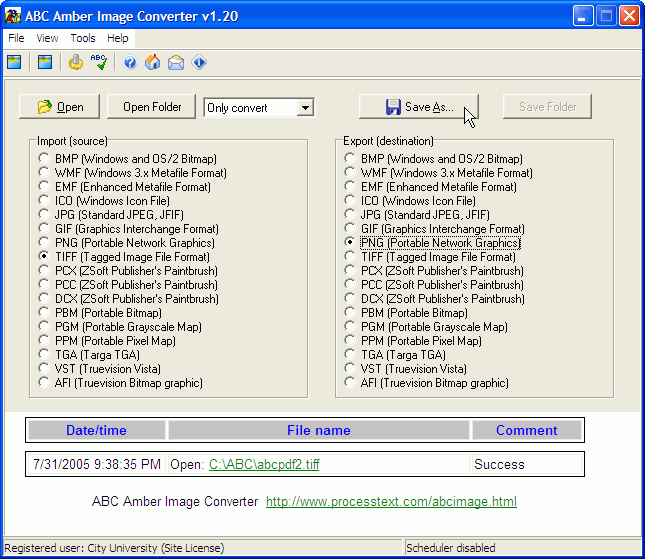Image resolution: width=645 pixels, height=559 pixels.
Task: Open the Help menu
Action: click(x=118, y=38)
